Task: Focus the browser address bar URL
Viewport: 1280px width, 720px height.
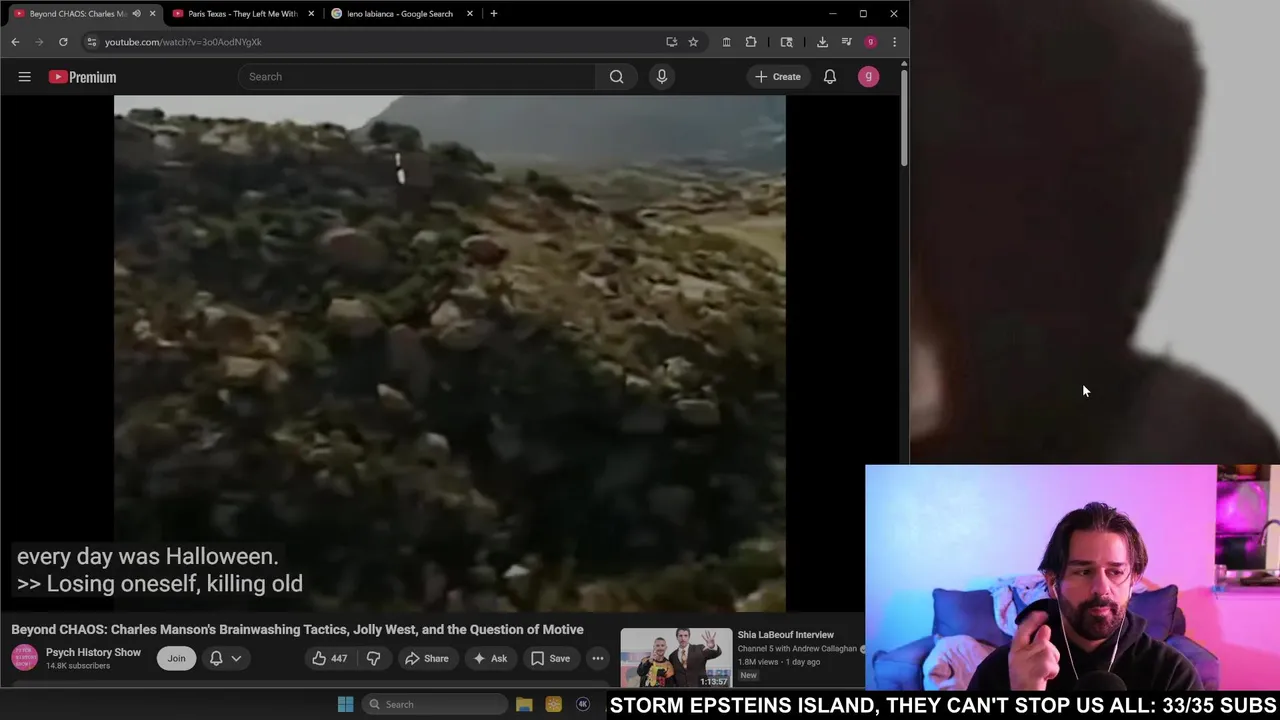Action: pyautogui.click(x=183, y=42)
